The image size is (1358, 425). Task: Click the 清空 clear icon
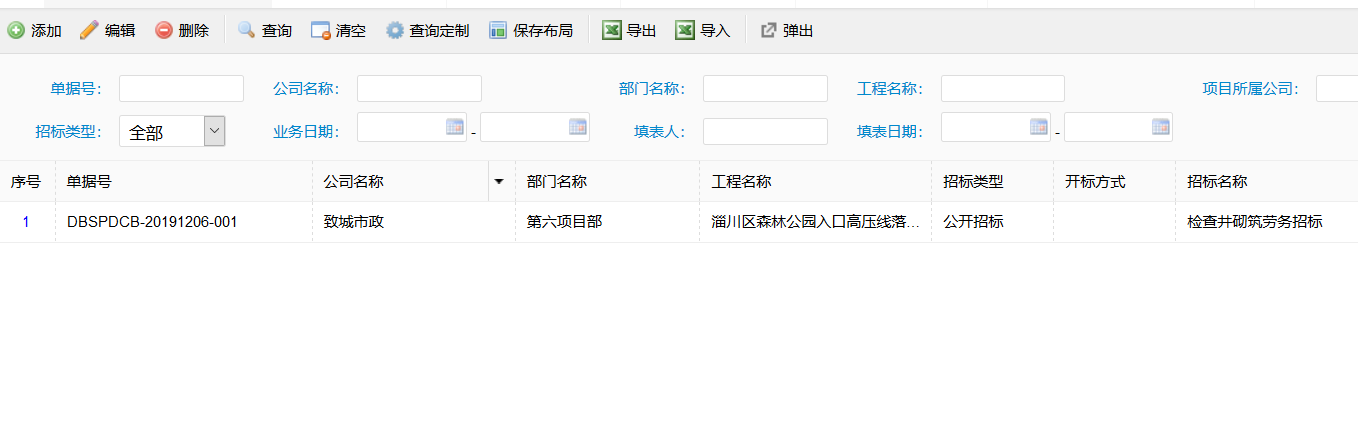(321, 31)
